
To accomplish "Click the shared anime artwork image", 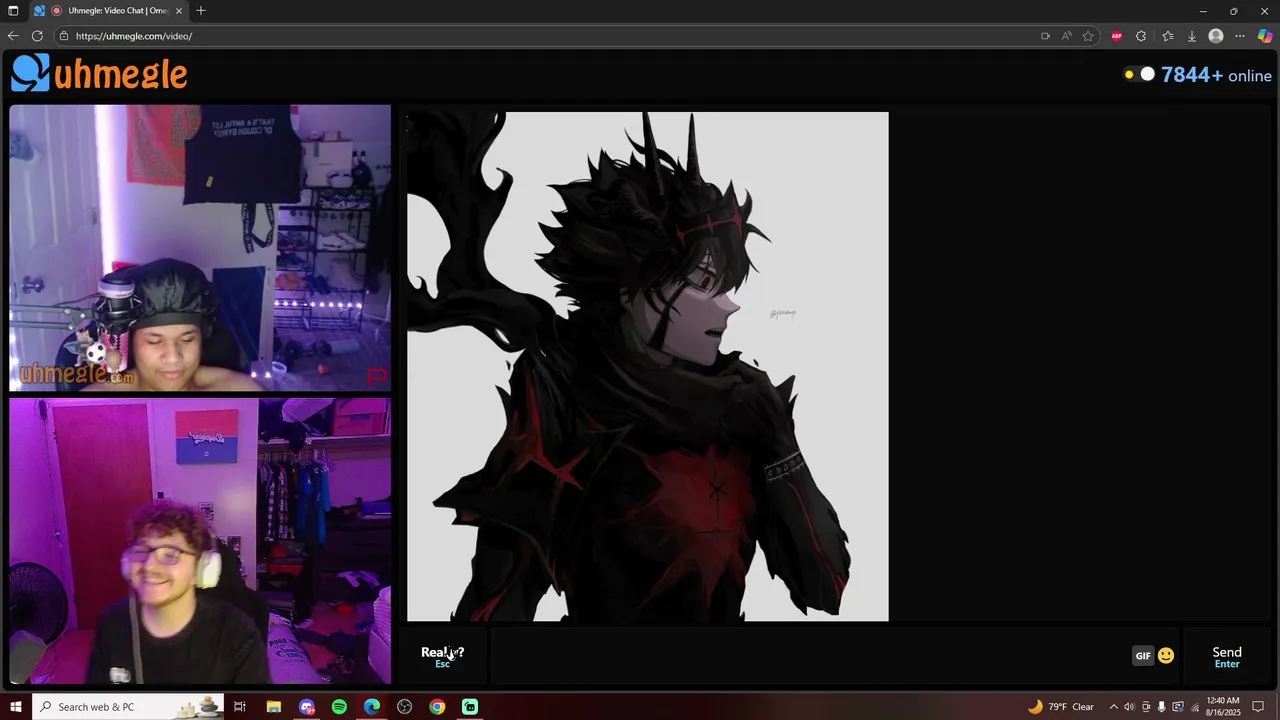I will coord(647,366).
